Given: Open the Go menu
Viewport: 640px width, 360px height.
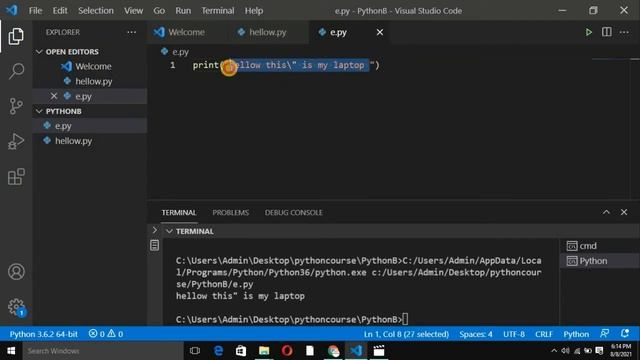Looking at the screenshot, I should [x=159, y=11].
